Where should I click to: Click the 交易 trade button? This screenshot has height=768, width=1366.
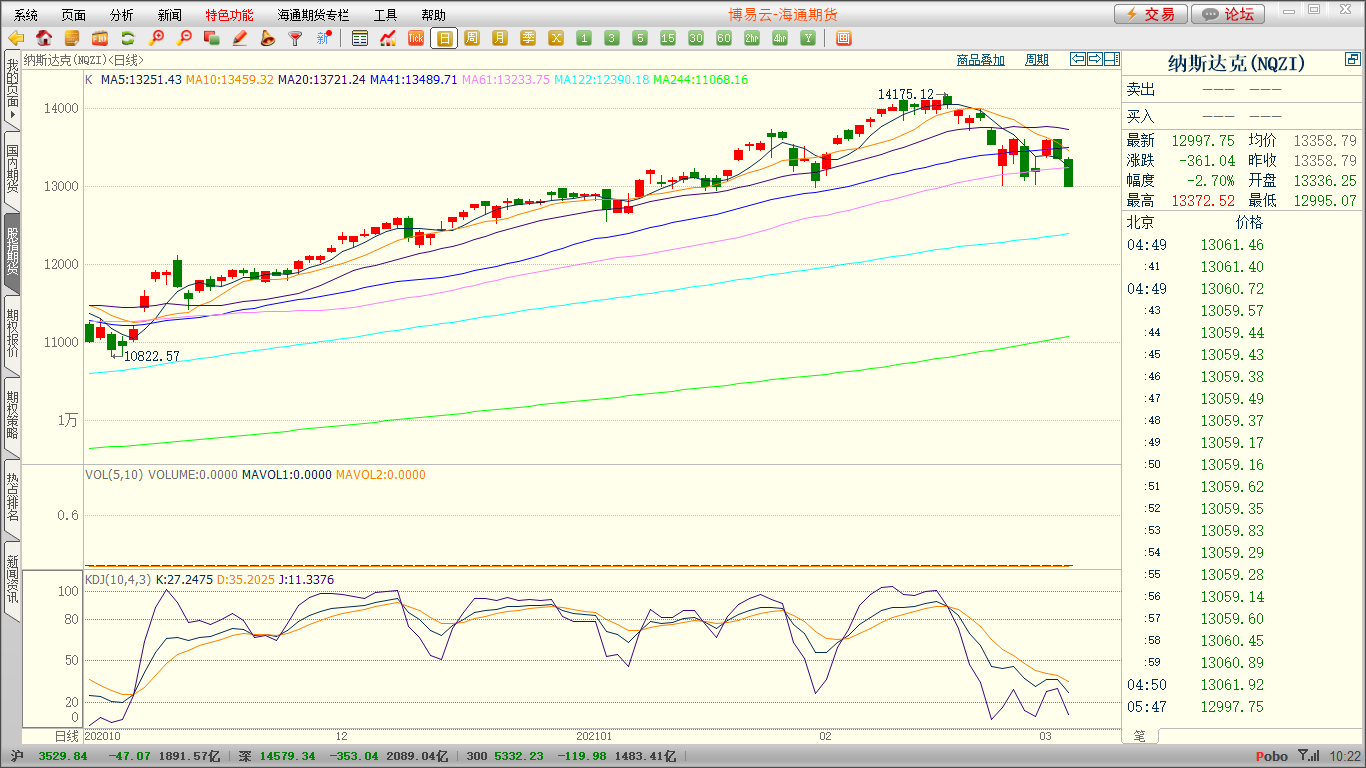[x=1151, y=14]
